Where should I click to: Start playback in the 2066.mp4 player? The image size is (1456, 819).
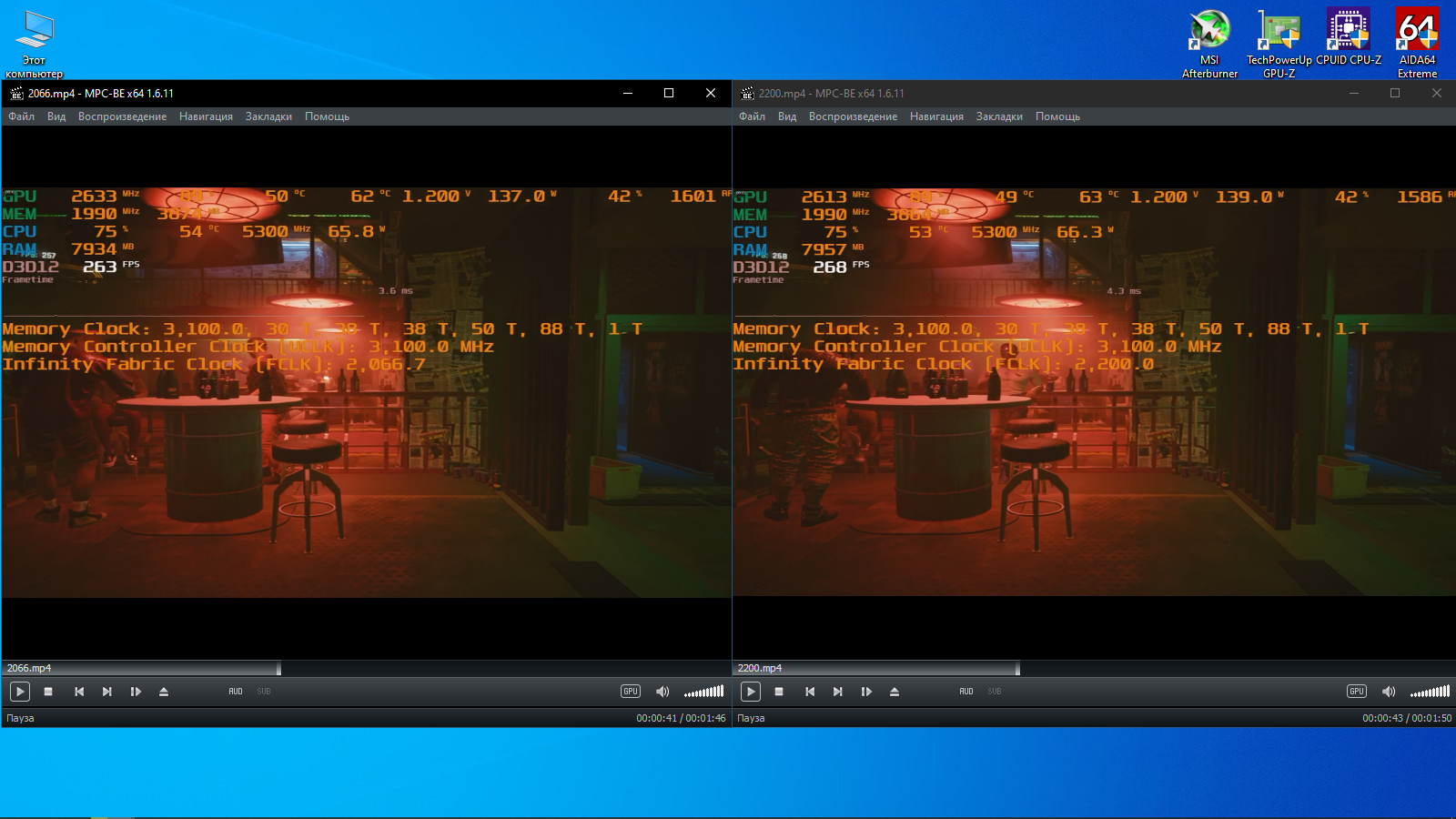pos(19,692)
